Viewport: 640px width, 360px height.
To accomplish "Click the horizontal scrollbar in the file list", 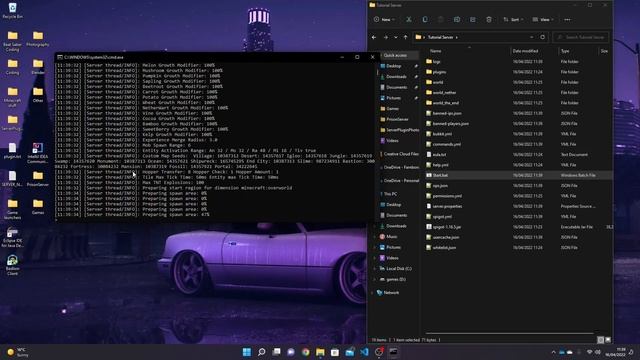I will [509, 333].
